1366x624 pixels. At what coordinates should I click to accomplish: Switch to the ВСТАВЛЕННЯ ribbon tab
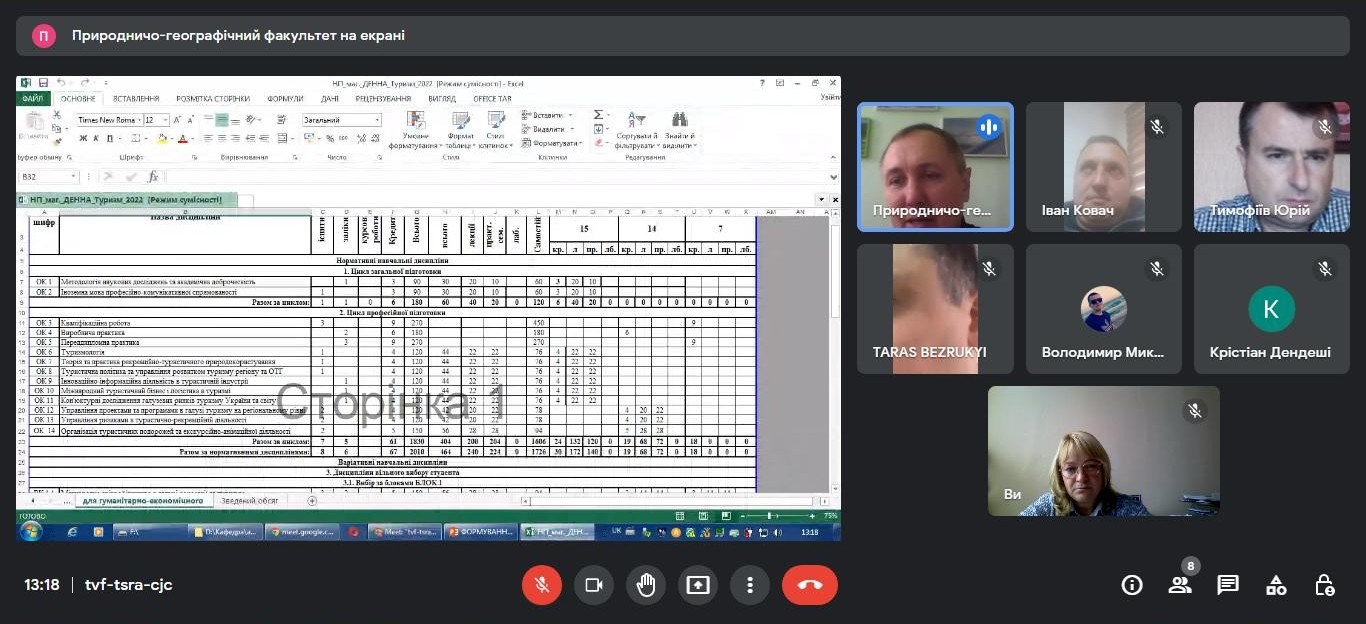tap(136, 99)
